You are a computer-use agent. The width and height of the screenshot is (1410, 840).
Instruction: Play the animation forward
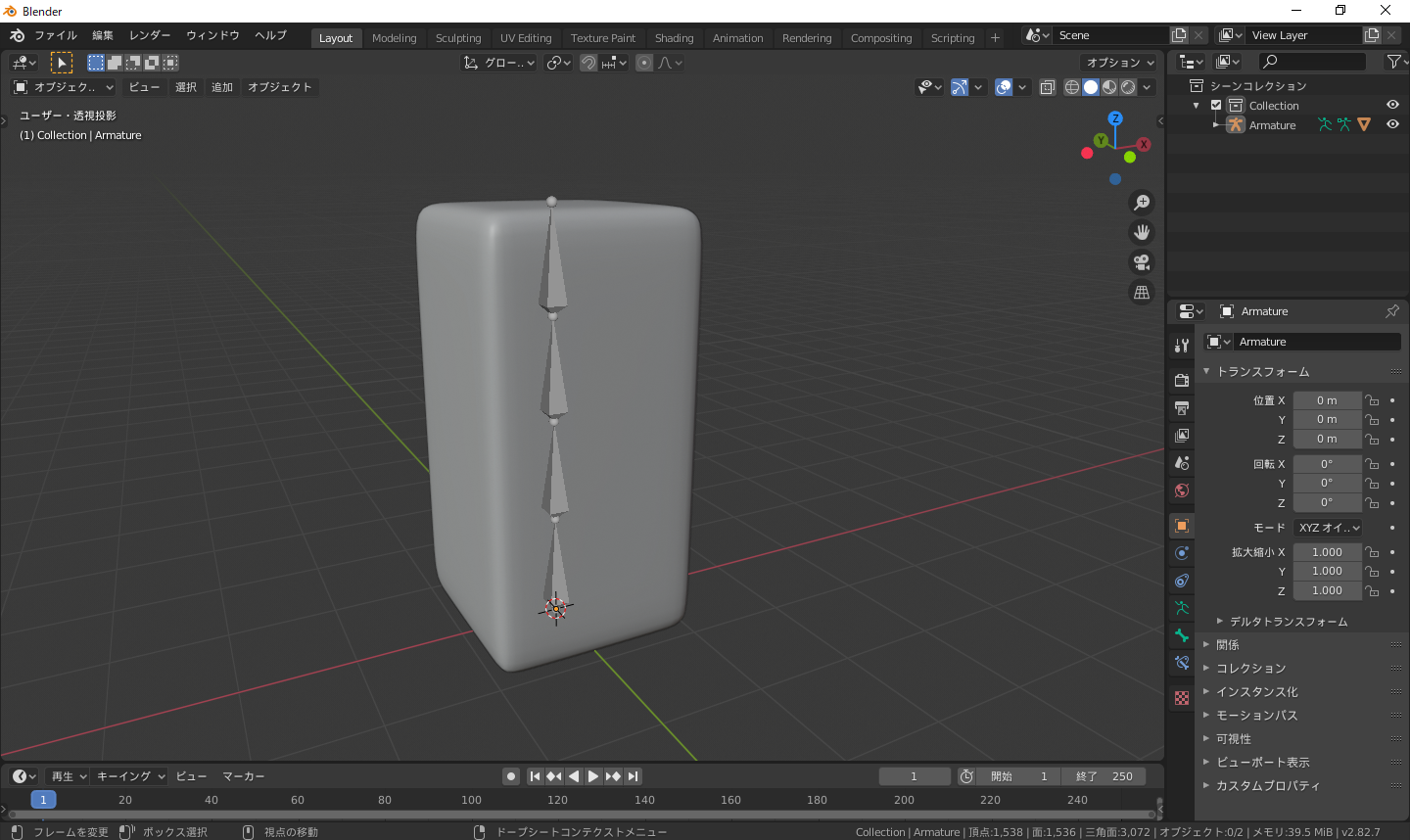click(593, 776)
